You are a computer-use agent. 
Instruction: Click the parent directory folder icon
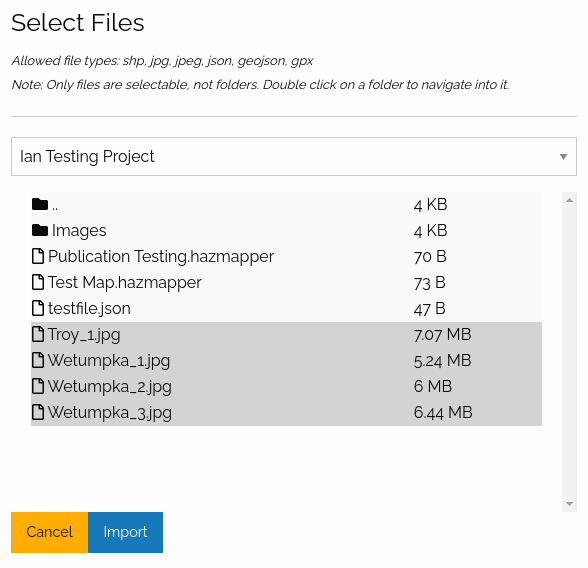pyautogui.click(x=40, y=205)
